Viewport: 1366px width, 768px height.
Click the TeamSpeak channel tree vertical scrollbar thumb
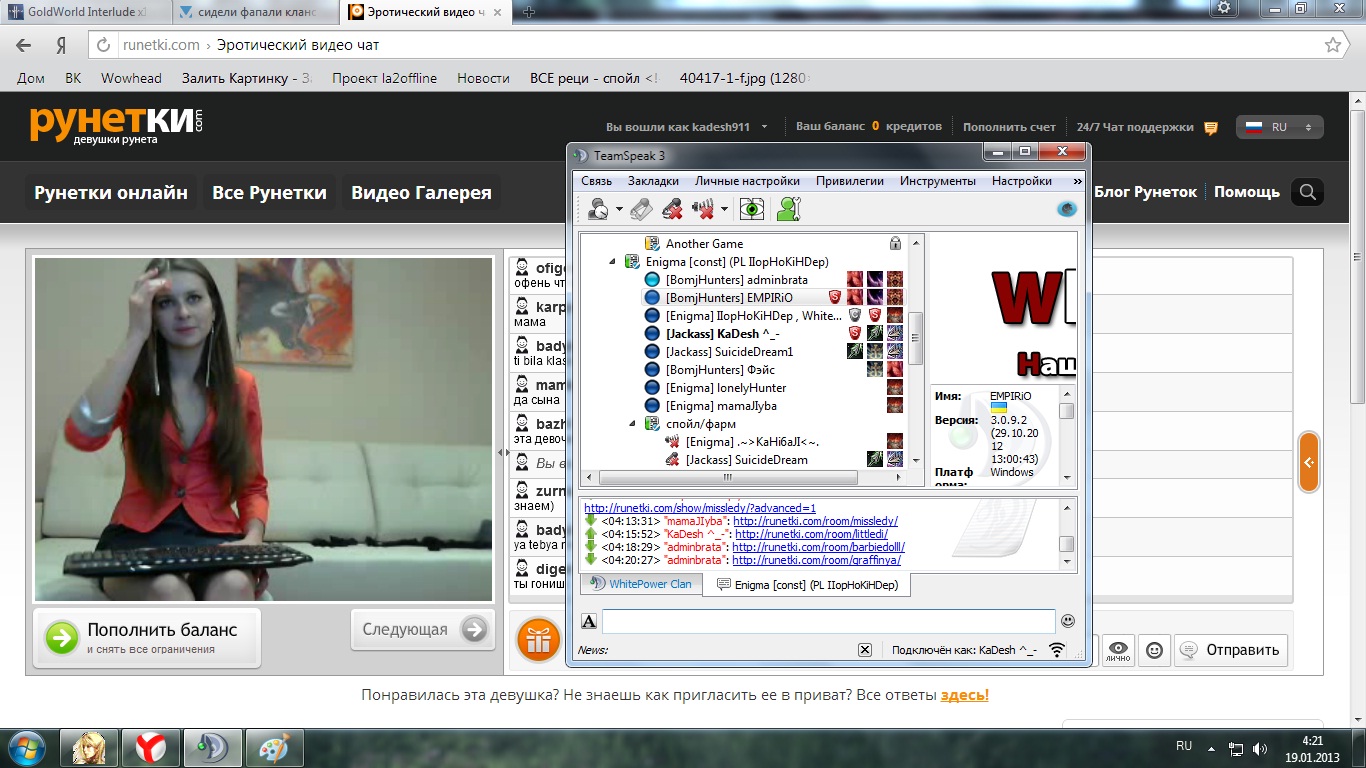915,338
